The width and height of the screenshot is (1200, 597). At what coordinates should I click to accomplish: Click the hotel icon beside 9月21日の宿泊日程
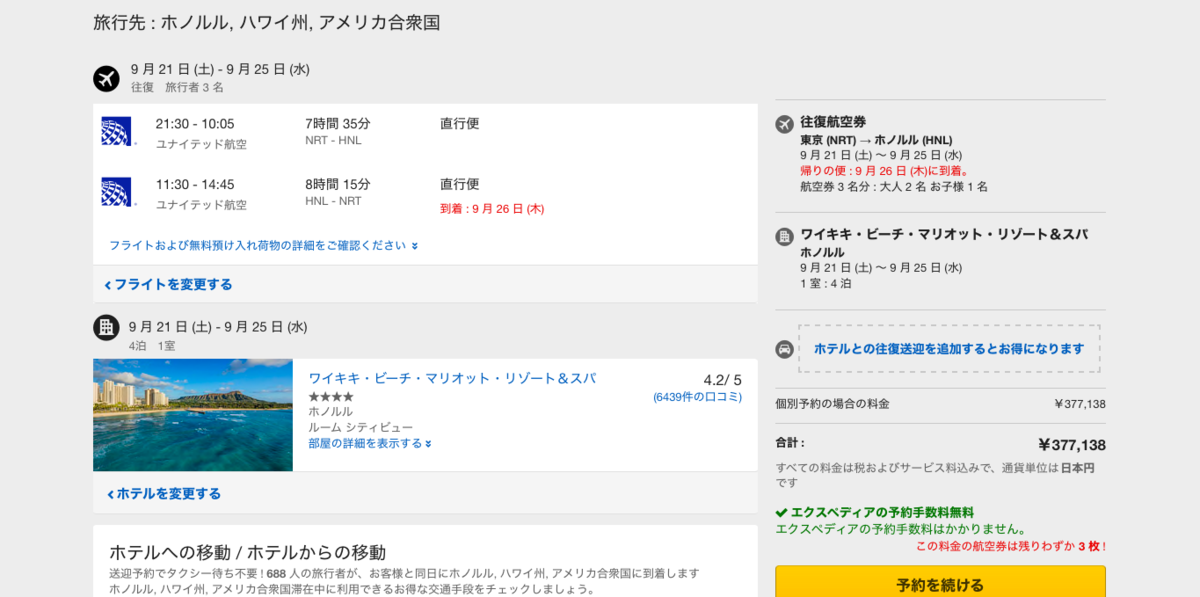pos(107,327)
